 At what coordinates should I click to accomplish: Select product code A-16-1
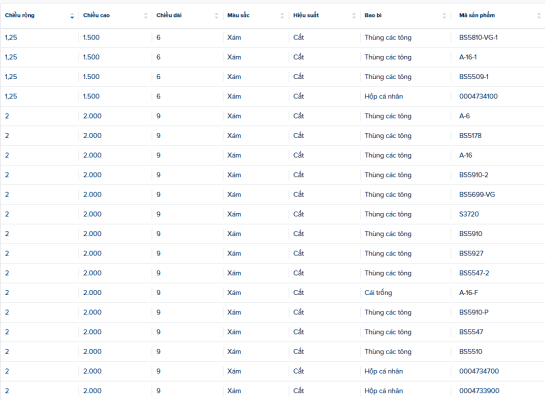click(x=468, y=57)
